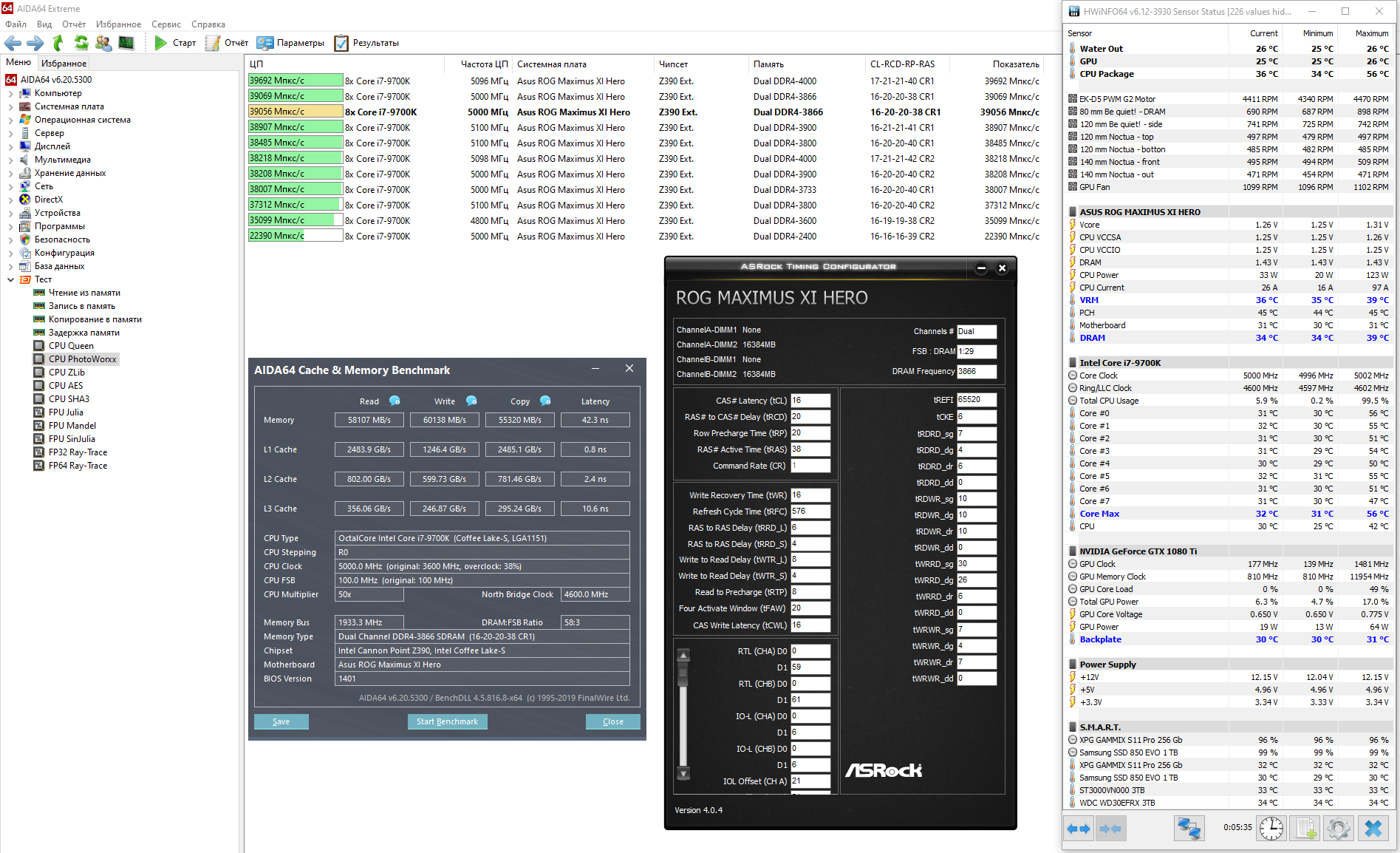Click the Read info icon in benchmark
Image resolution: width=1400 pixels, height=853 pixels.
tap(395, 401)
